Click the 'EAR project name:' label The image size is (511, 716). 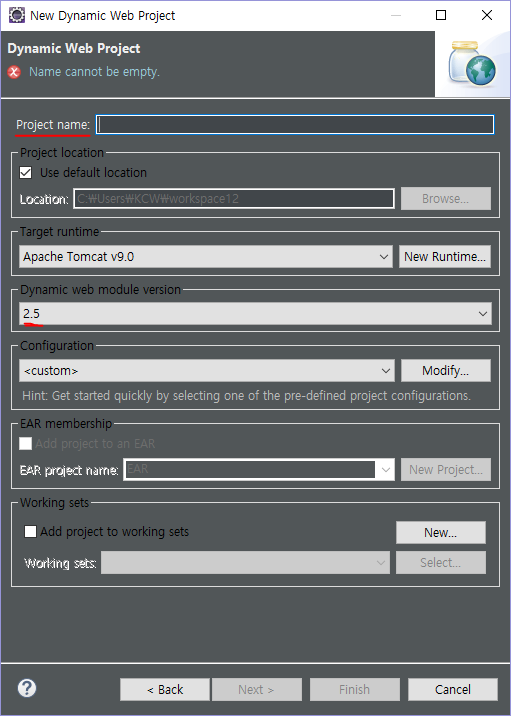[x=69, y=470]
